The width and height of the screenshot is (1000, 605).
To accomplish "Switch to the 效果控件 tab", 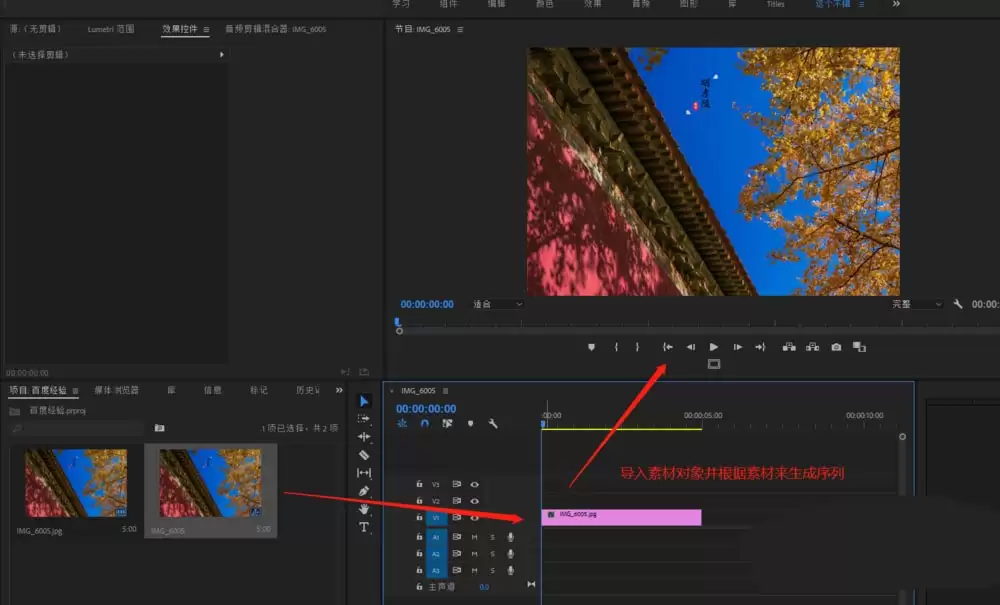I will pos(180,30).
